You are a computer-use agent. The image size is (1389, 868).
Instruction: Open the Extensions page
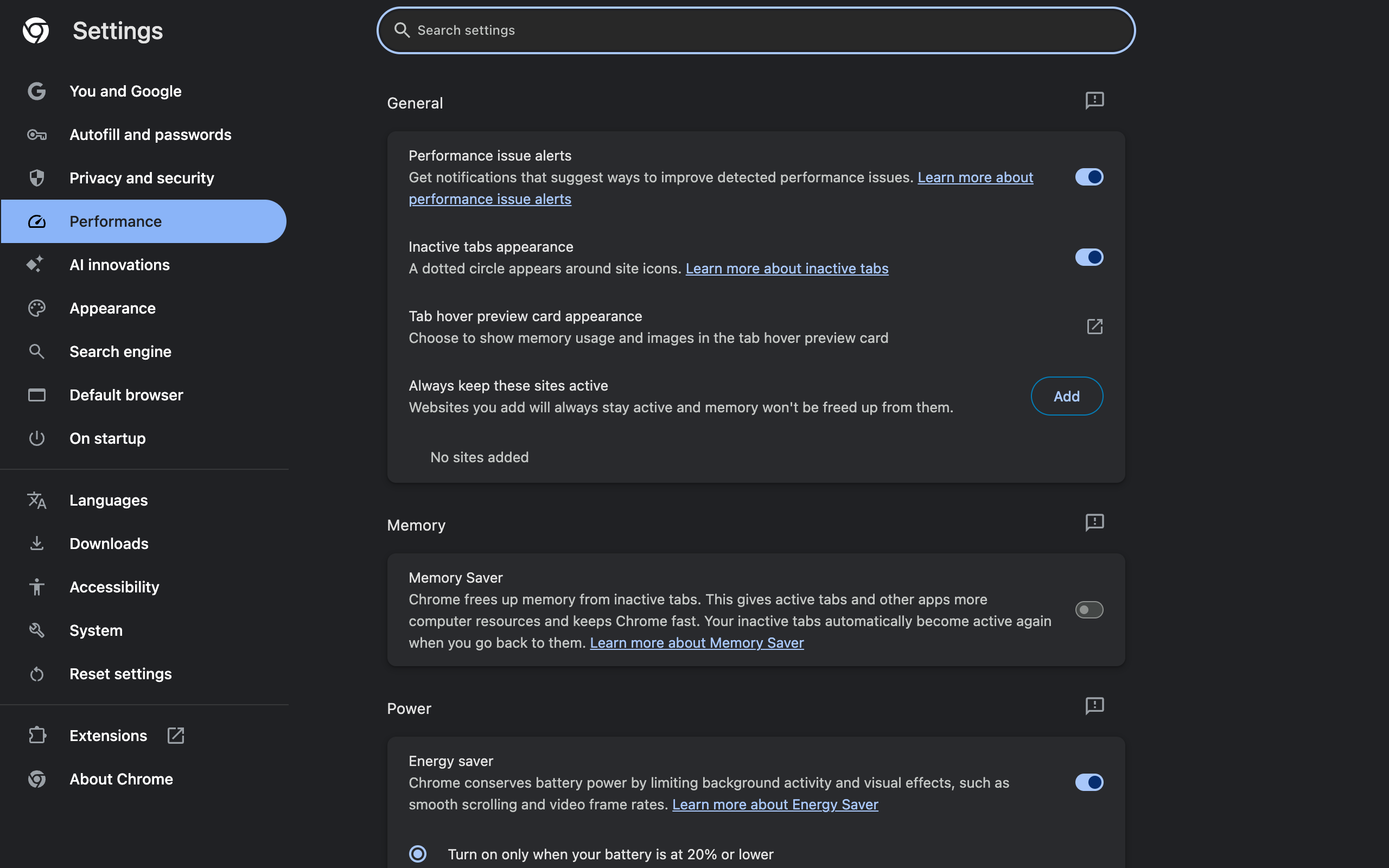pyautogui.click(x=143, y=736)
